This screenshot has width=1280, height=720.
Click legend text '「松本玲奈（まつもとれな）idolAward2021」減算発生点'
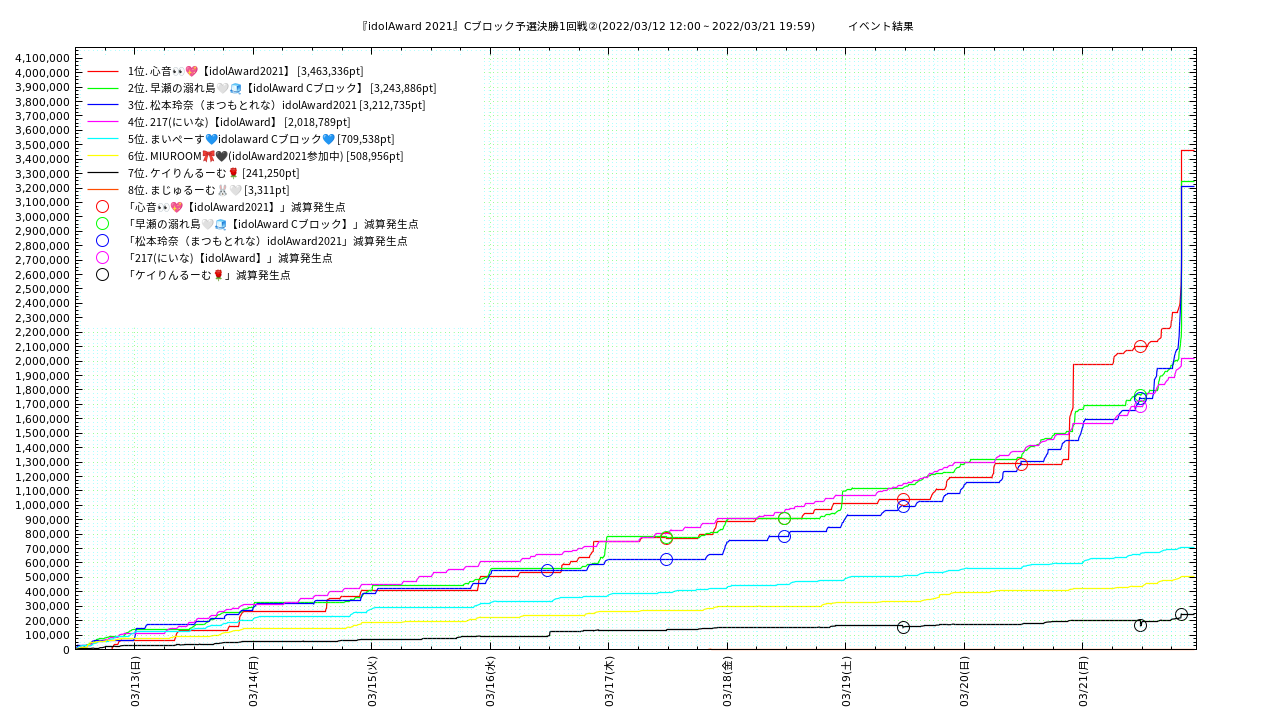click(267, 241)
